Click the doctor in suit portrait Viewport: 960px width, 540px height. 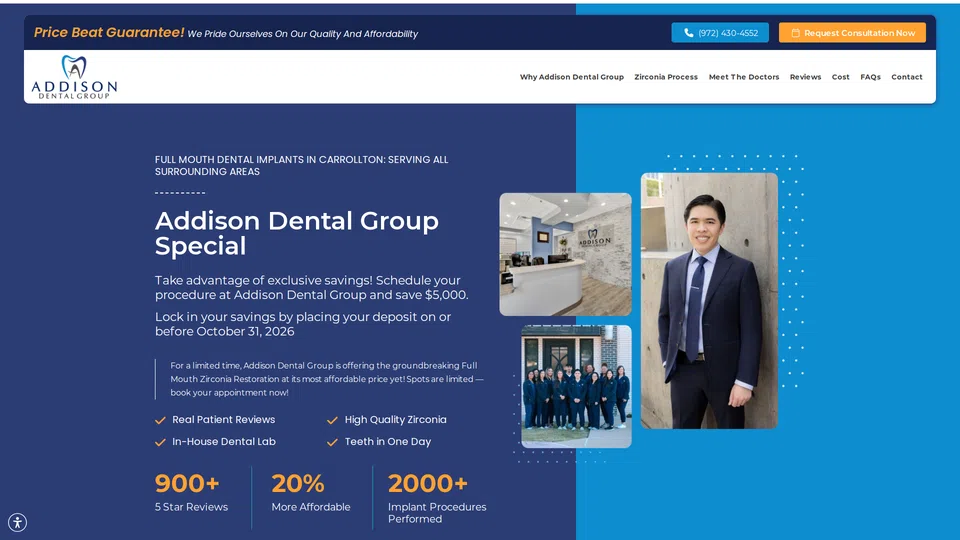coord(709,301)
